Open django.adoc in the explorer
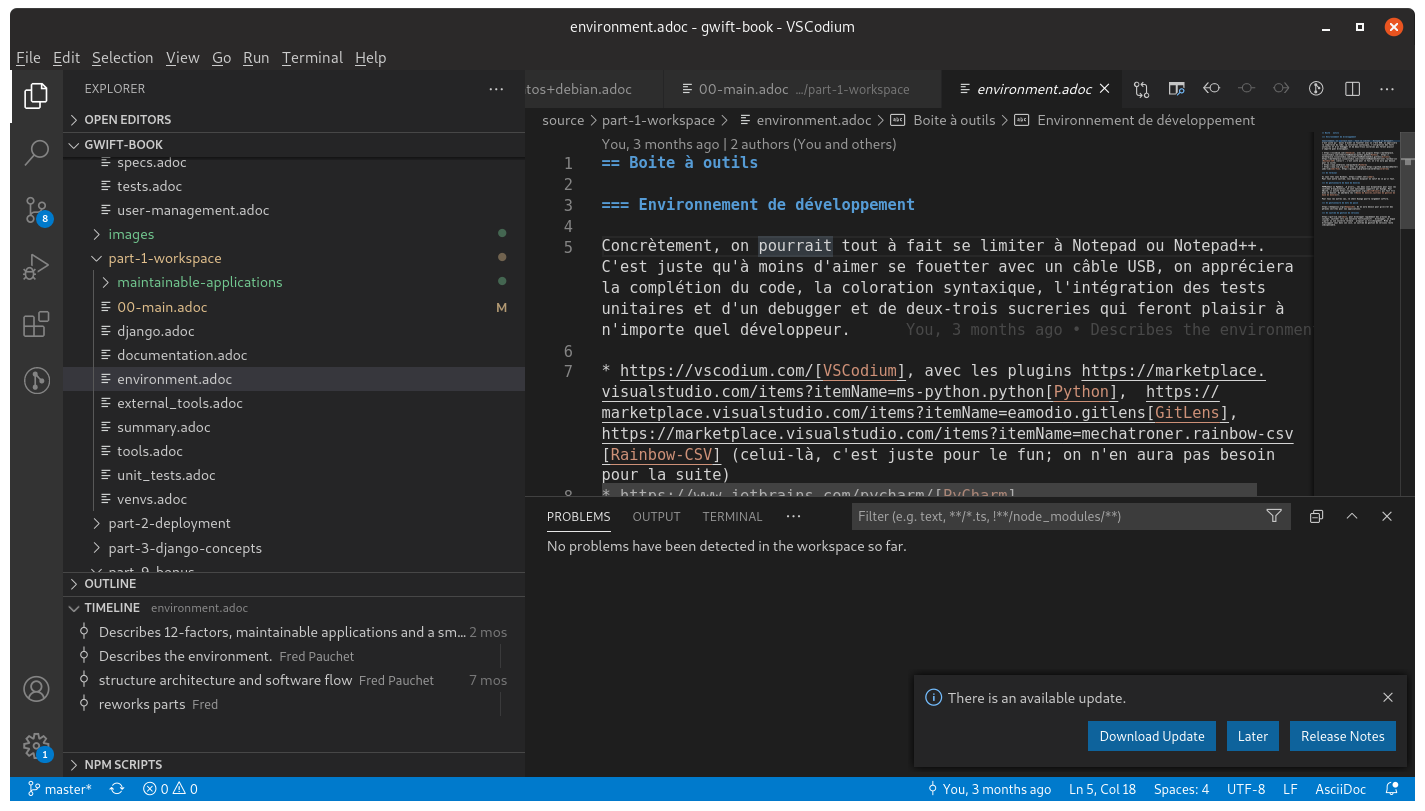The width and height of the screenshot is (1425, 811). 155,331
